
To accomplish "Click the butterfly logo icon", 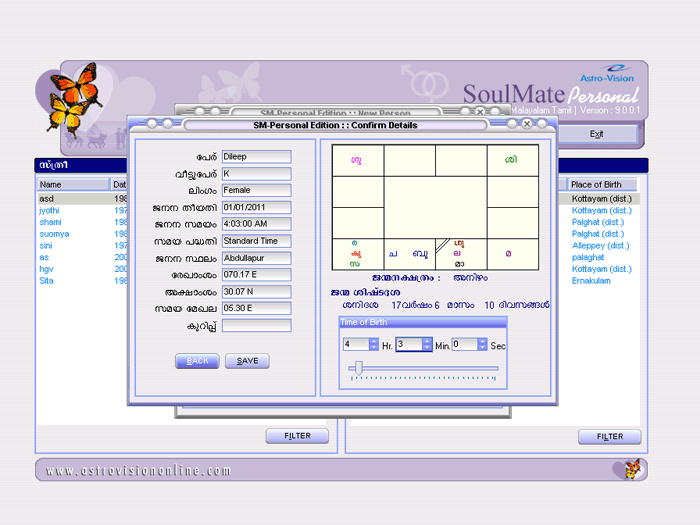I will pos(74,98).
